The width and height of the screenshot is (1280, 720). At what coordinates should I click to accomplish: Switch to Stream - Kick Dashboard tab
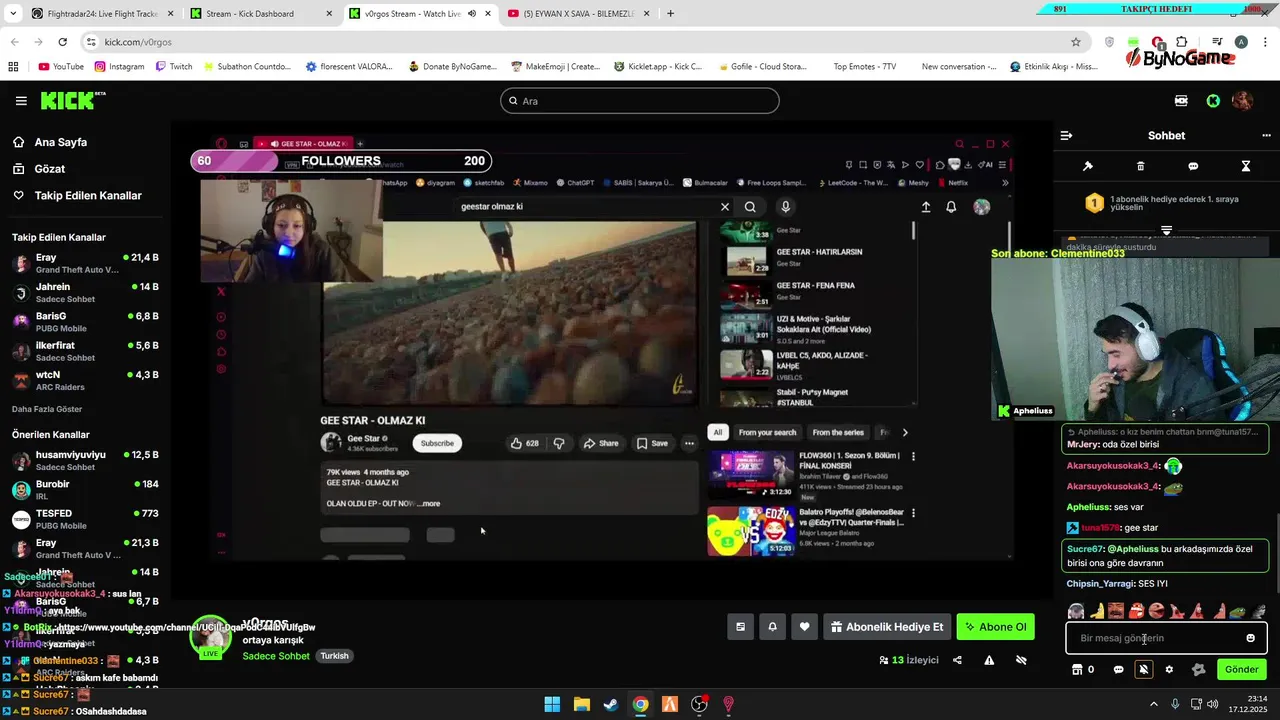(260, 14)
